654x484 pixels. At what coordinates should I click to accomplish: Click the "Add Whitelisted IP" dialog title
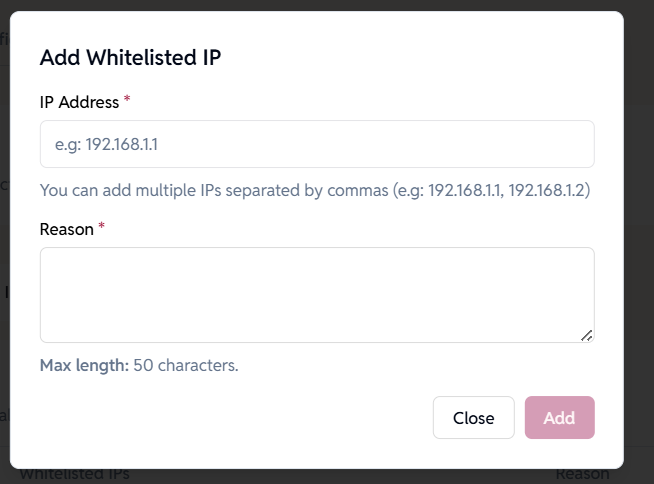click(130, 57)
